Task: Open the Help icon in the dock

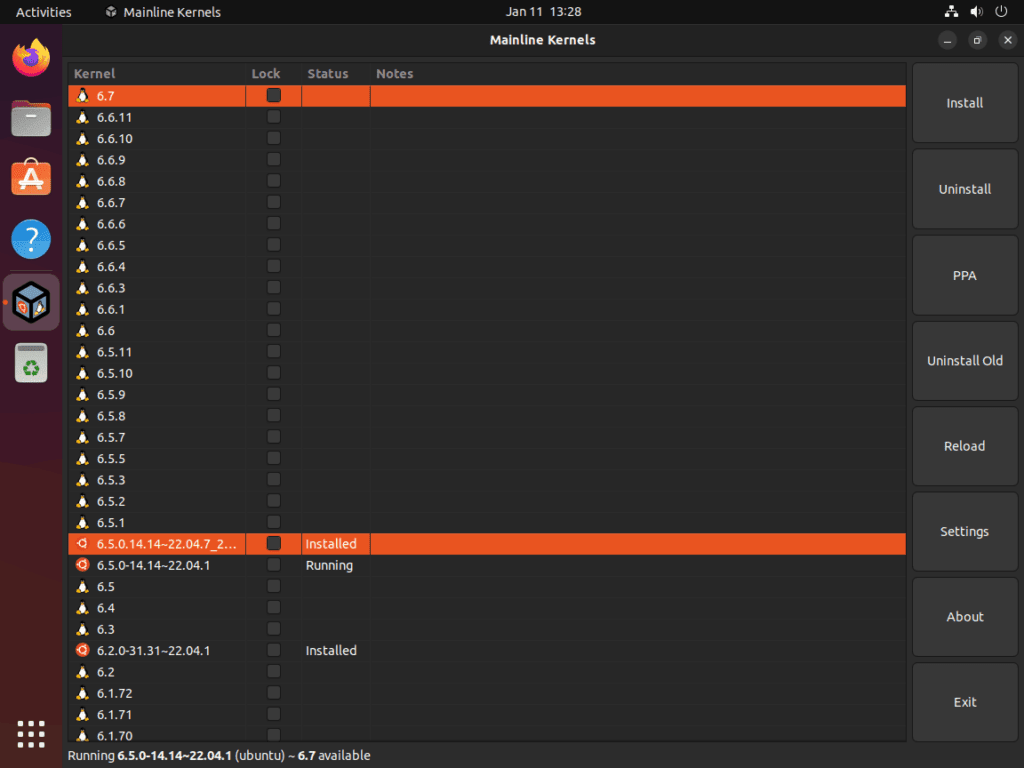Action: point(31,239)
